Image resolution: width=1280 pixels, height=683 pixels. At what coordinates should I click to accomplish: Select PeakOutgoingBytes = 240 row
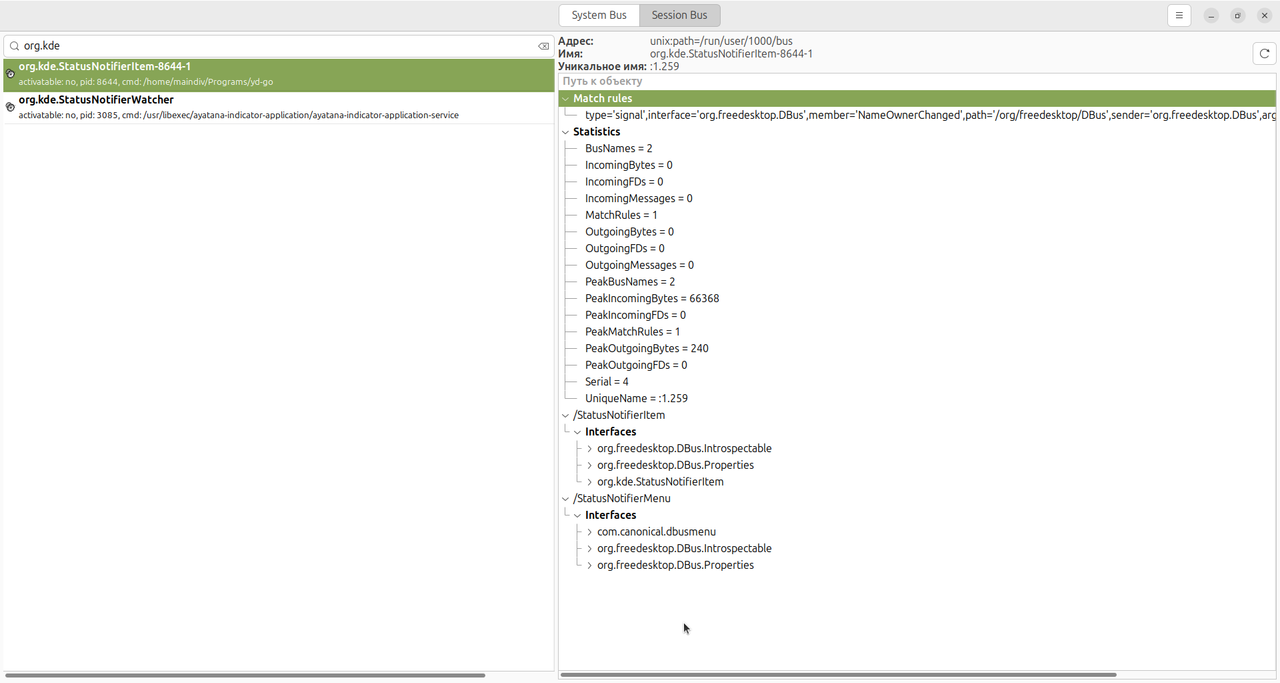click(x=917, y=348)
